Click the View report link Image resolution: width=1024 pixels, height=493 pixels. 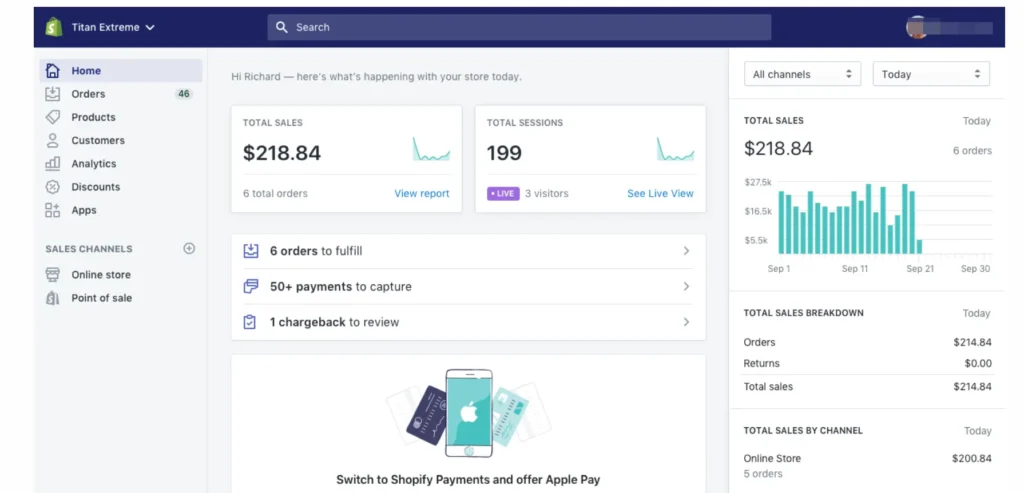(x=422, y=193)
